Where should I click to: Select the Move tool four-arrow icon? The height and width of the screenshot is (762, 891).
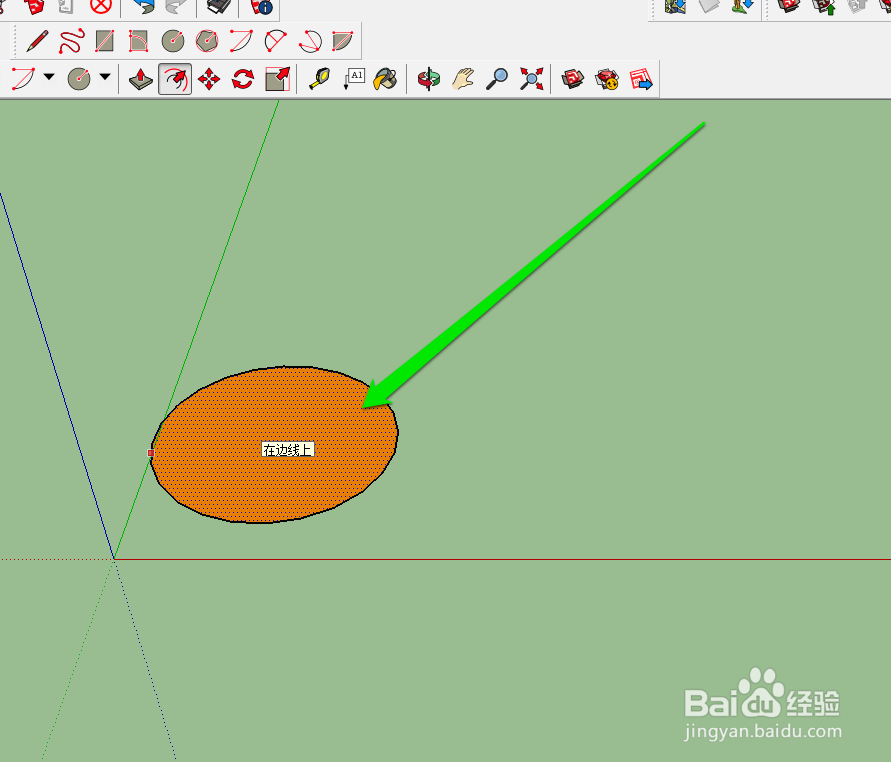pyautogui.click(x=209, y=79)
